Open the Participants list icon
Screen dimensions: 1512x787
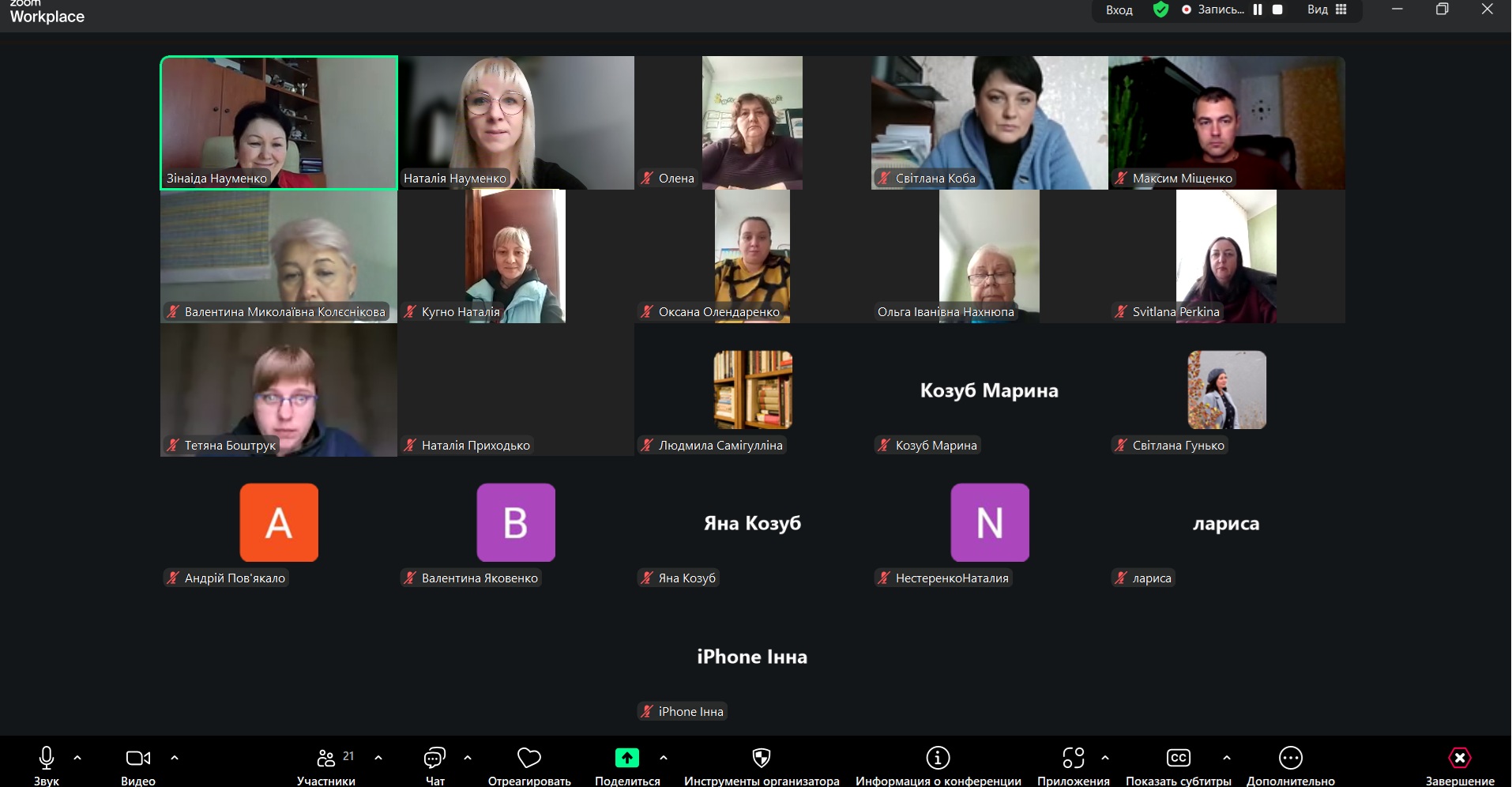pyautogui.click(x=325, y=759)
